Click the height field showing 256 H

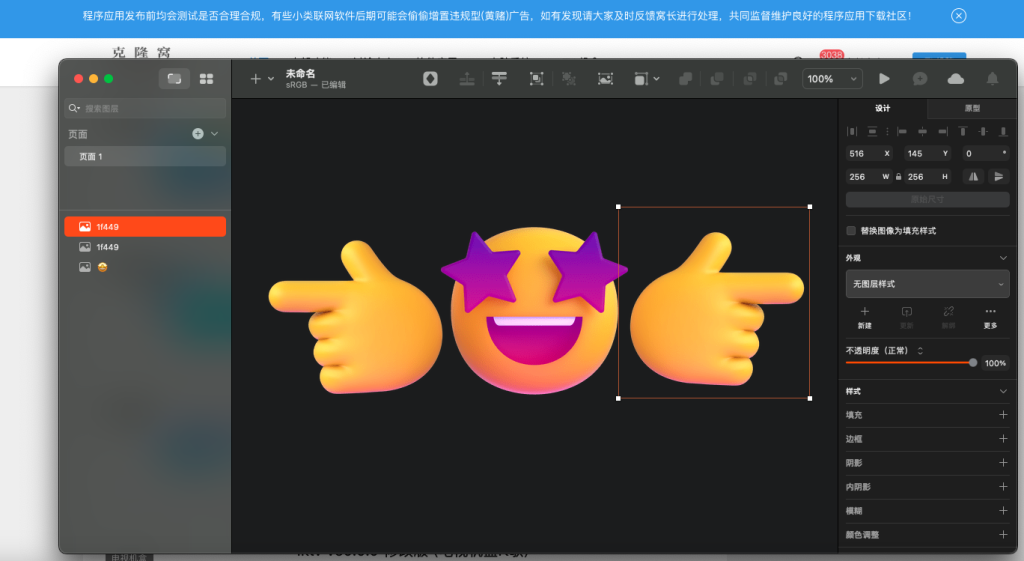tap(927, 177)
